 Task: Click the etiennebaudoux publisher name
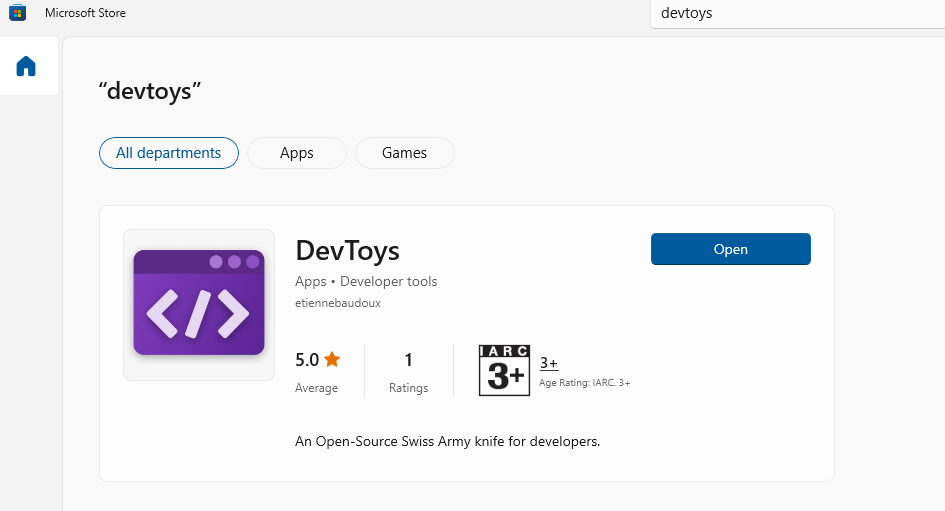(x=338, y=303)
